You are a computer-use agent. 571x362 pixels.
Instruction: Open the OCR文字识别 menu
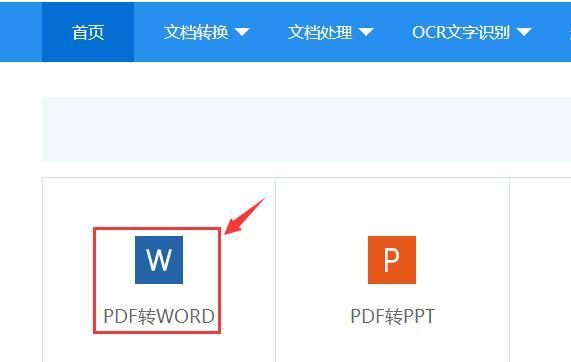[x=461, y=32]
